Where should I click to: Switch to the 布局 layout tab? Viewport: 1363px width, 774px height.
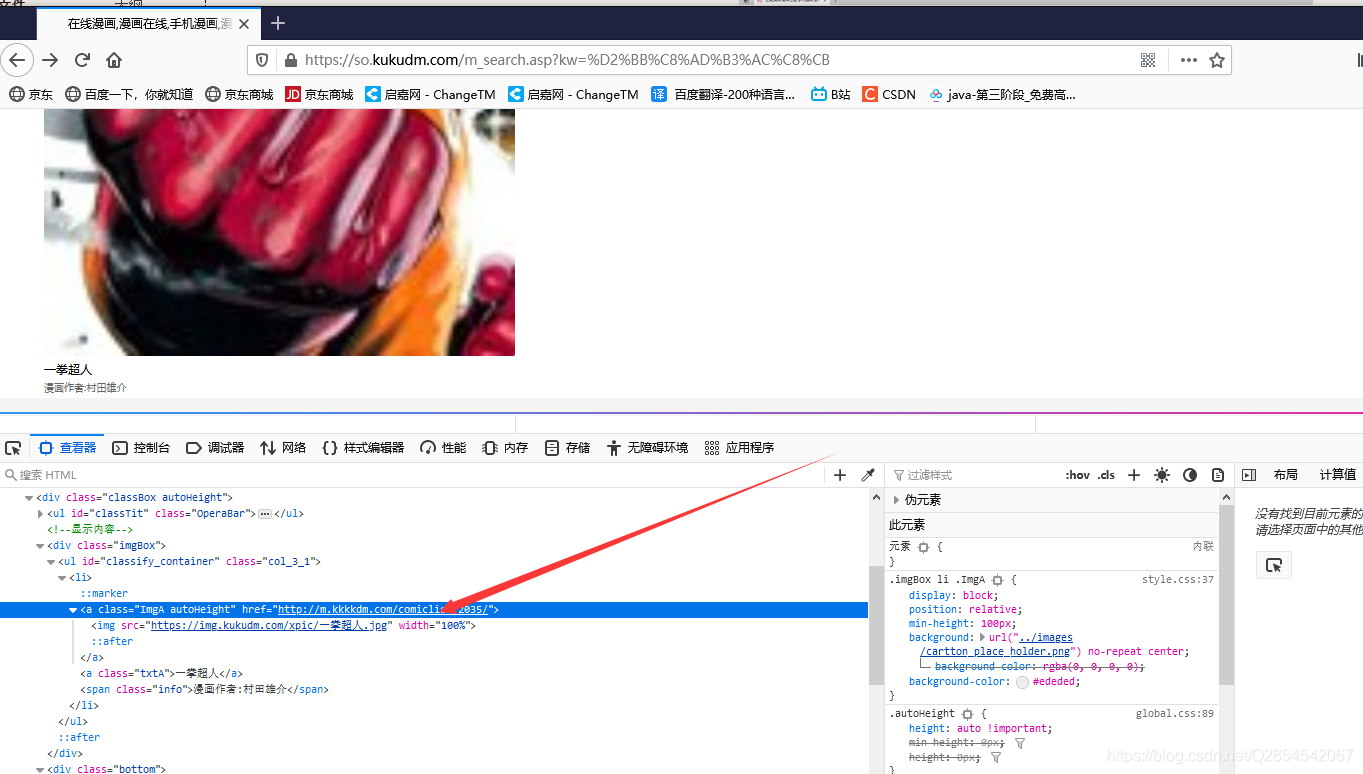(x=1285, y=475)
